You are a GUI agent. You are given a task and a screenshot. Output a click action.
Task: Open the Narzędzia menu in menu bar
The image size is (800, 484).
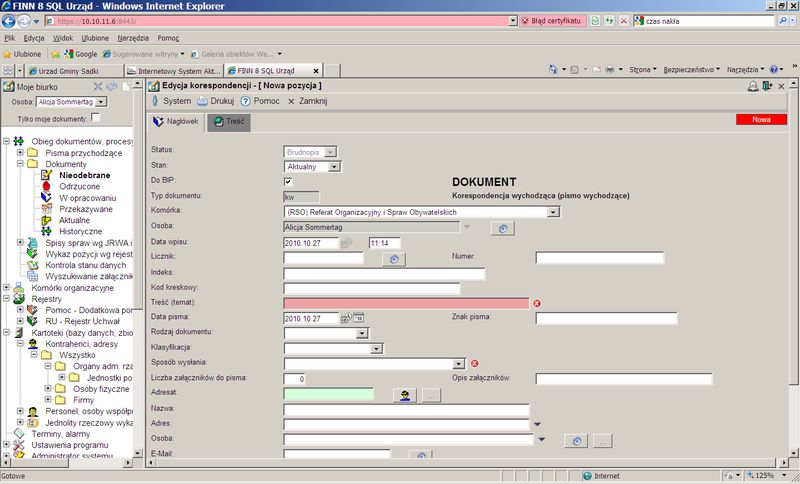coord(133,38)
